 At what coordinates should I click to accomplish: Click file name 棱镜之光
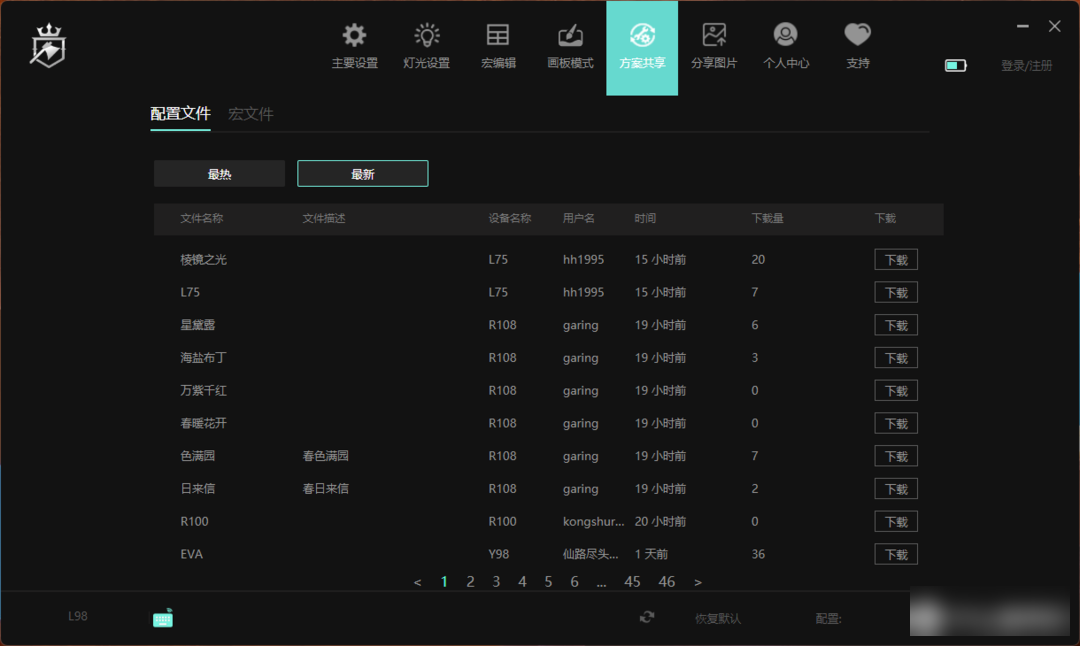[x=203, y=260]
